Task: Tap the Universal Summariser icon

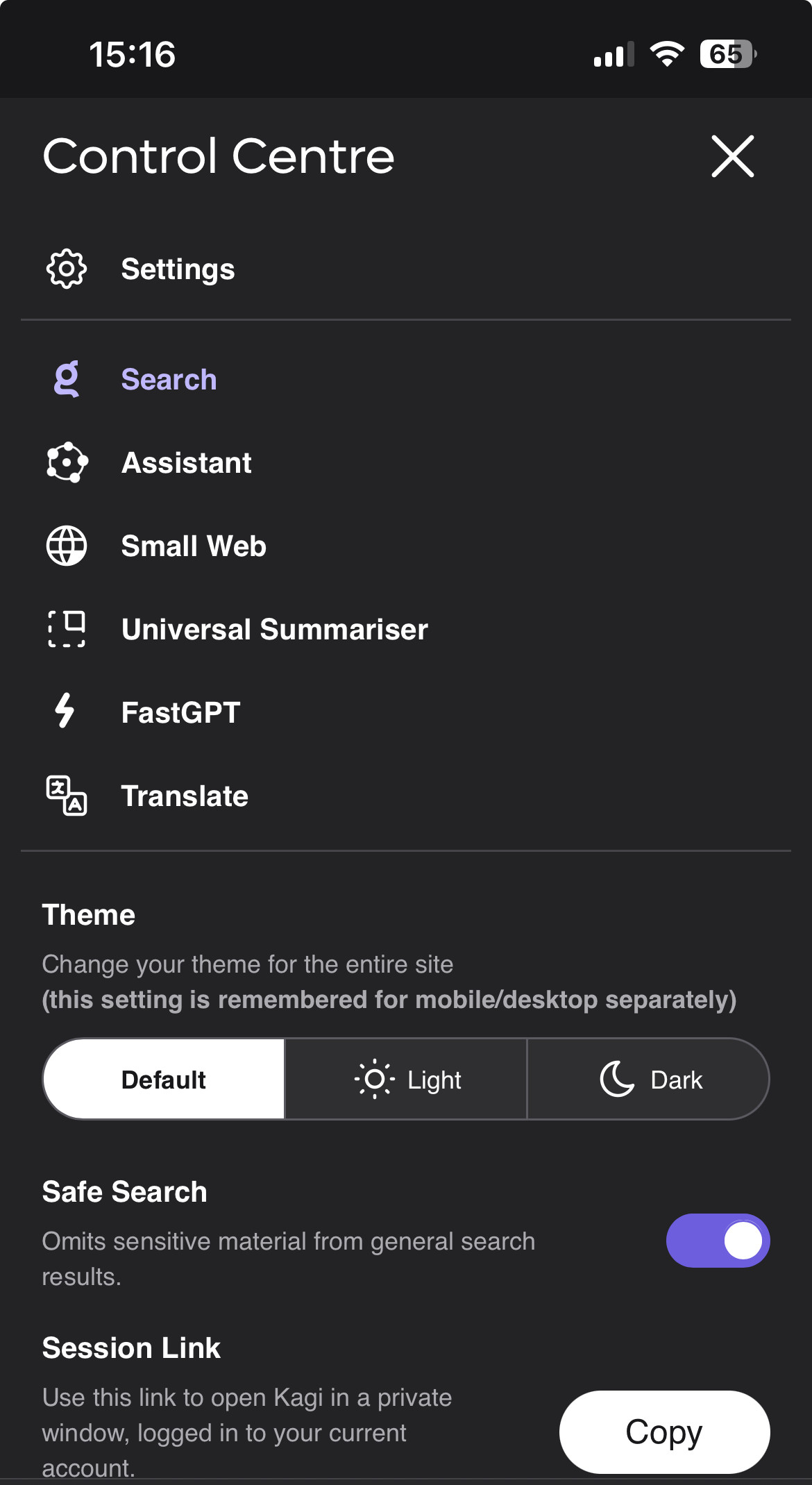Action: tap(67, 629)
